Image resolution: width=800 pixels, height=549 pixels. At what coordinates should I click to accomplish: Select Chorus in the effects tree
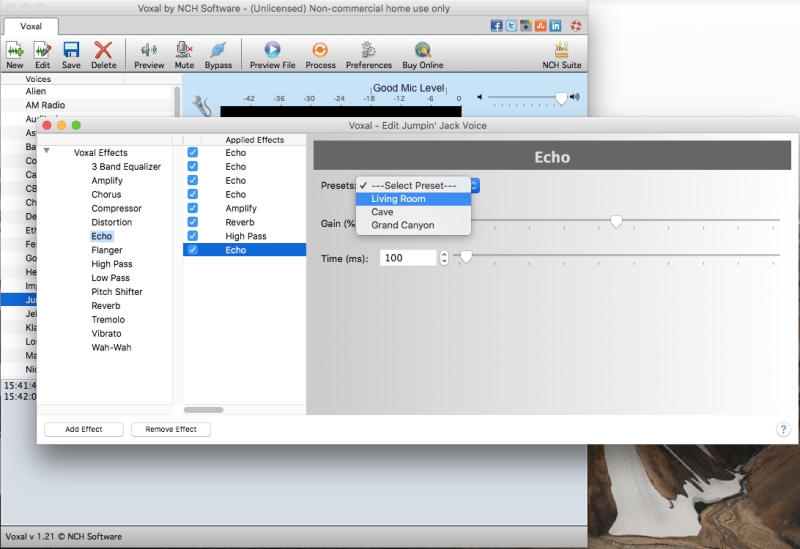(x=106, y=194)
